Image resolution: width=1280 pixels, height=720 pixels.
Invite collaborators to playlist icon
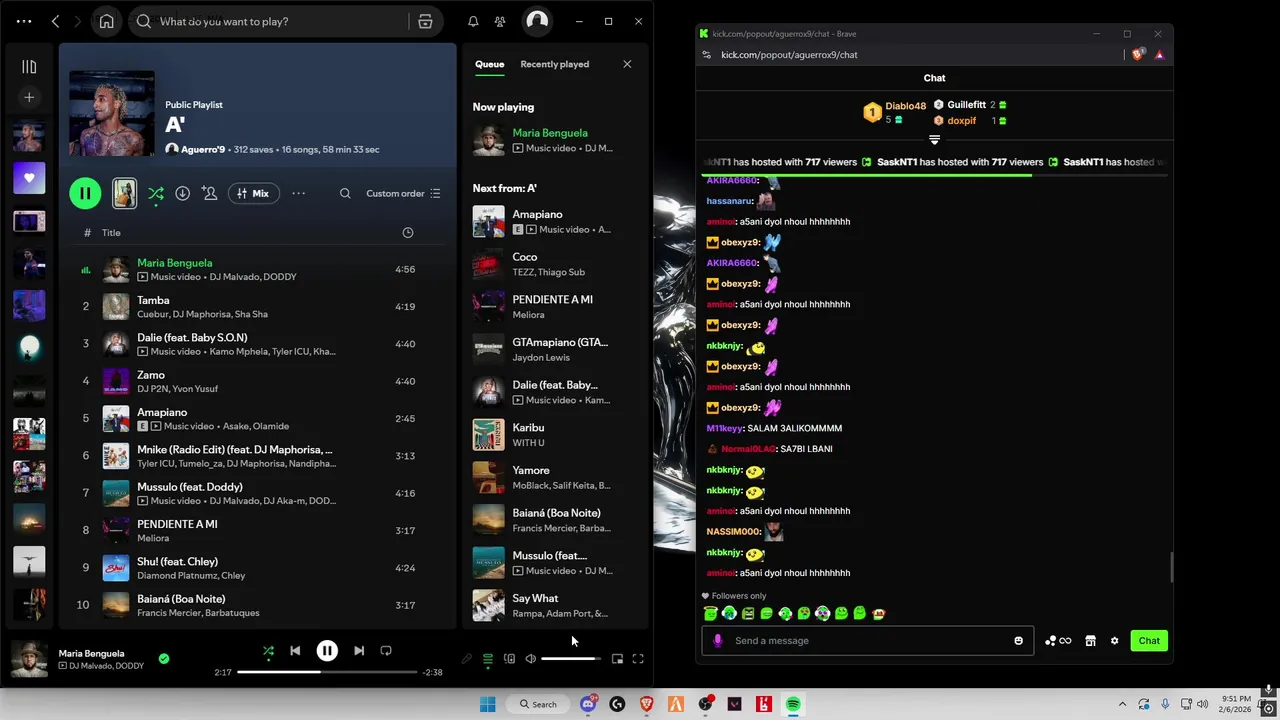[209, 193]
